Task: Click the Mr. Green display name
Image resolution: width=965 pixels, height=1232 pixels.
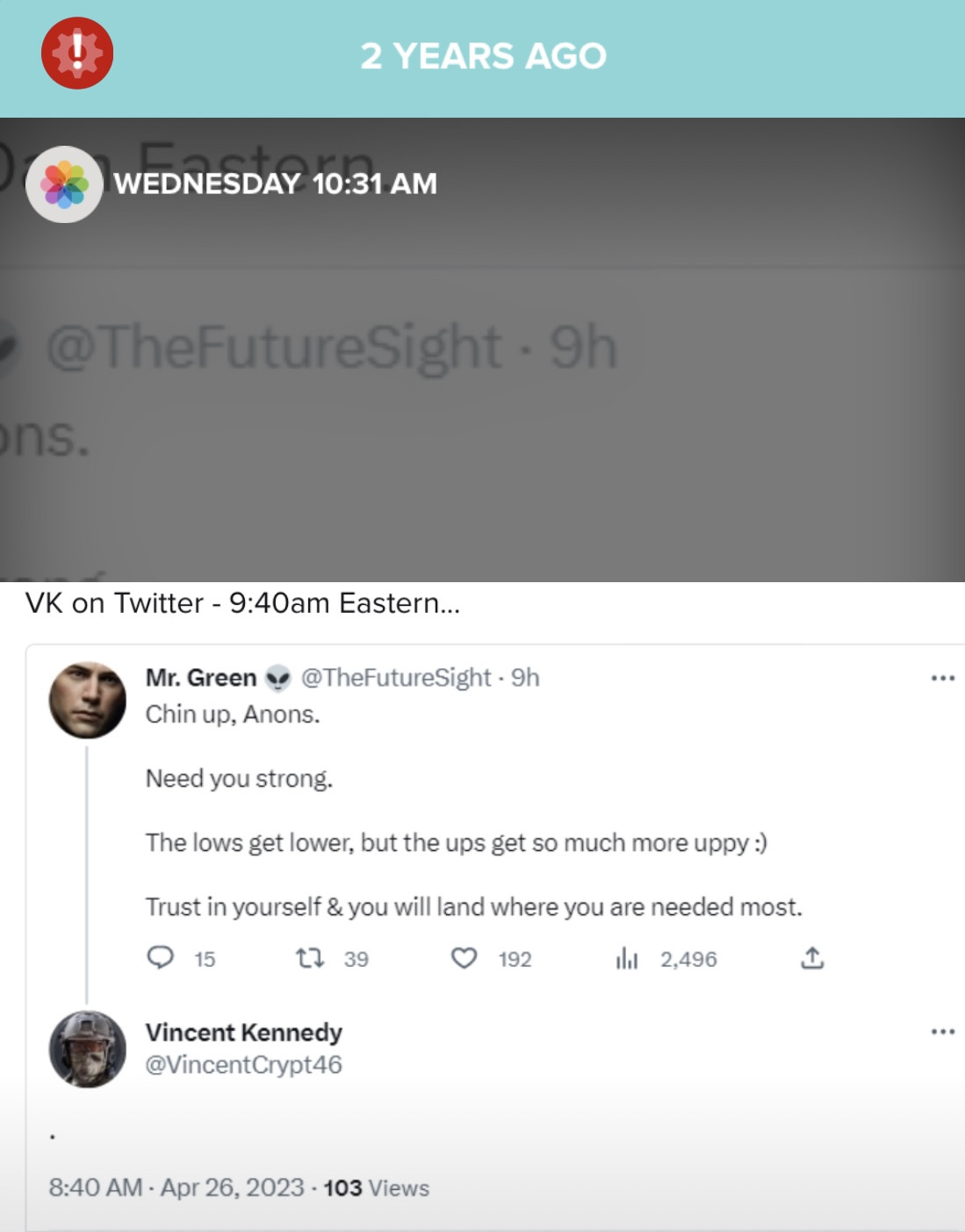Action: pyautogui.click(x=200, y=678)
